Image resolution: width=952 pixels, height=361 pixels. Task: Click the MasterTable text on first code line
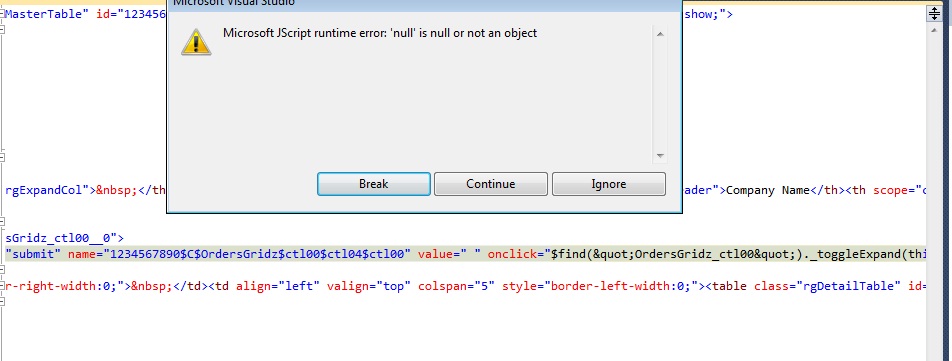click(x=43, y=15)
